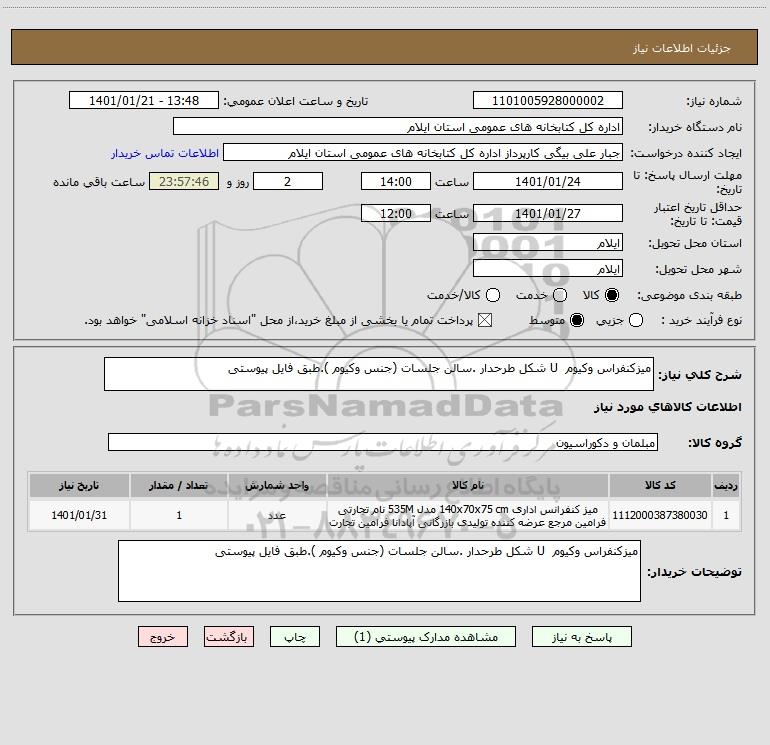Click the delivery province field ایلام
This screenshot has height=745, width=770.
point(548,242)
